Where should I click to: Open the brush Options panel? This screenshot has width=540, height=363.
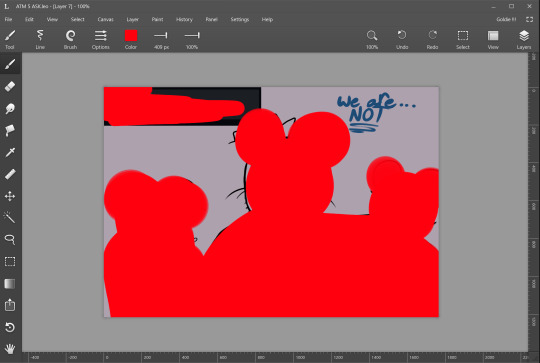click(101, 39)
